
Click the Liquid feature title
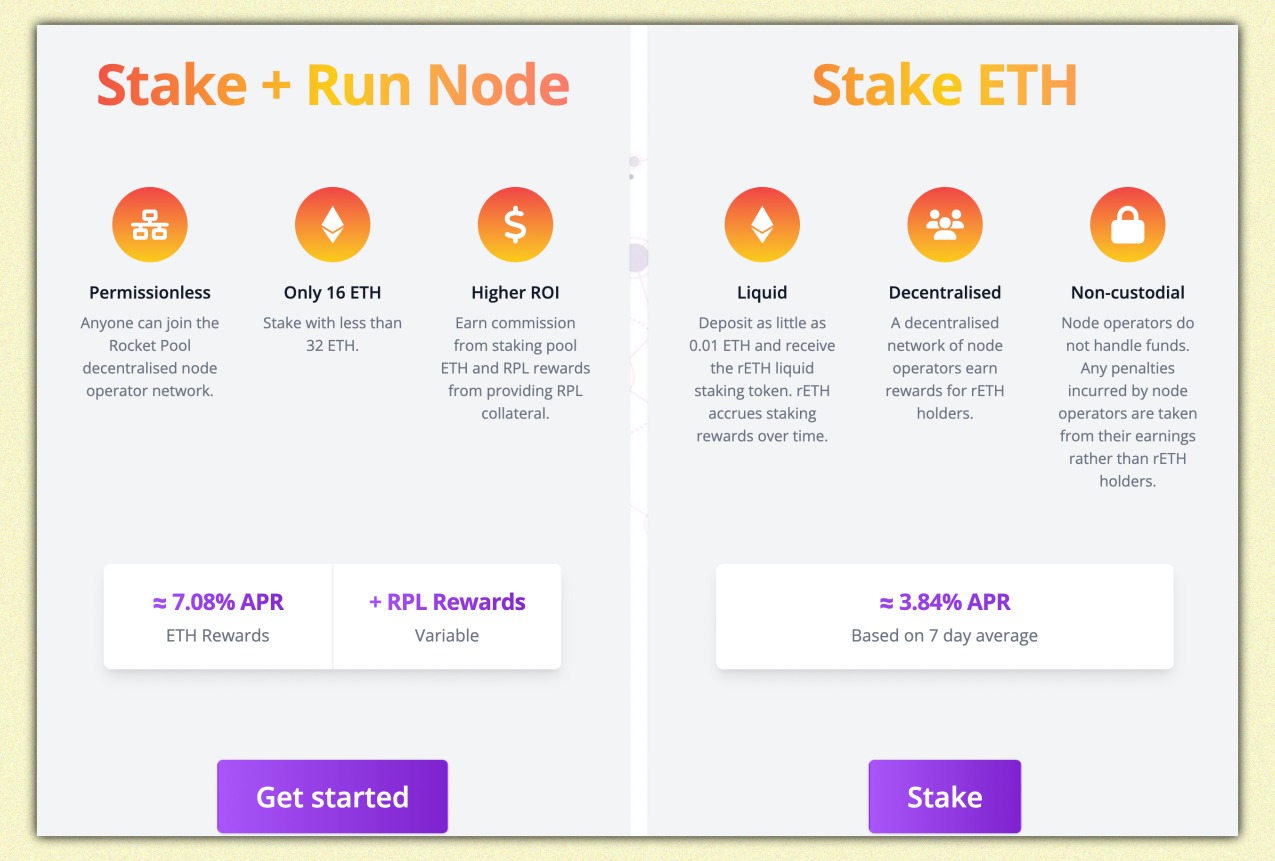(x=762, y=293)
